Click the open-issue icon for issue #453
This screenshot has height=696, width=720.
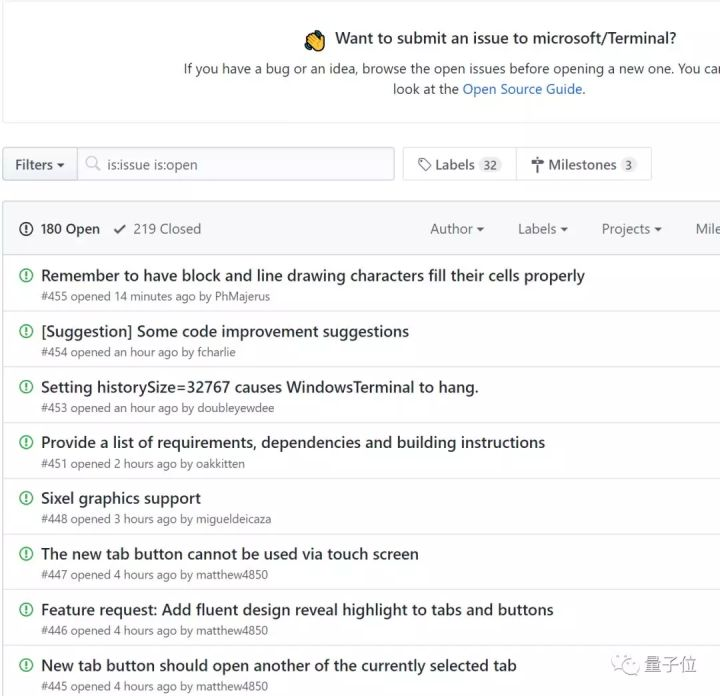26,387
